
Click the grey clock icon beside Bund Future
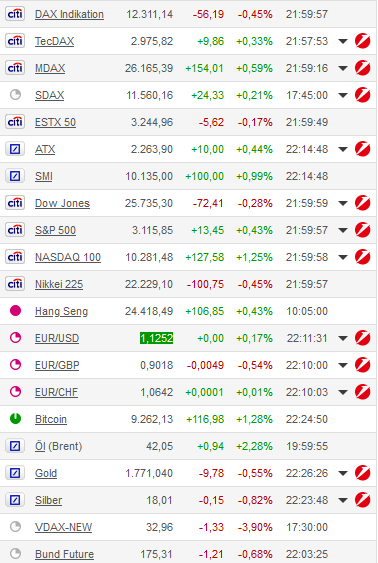point(15,554)
